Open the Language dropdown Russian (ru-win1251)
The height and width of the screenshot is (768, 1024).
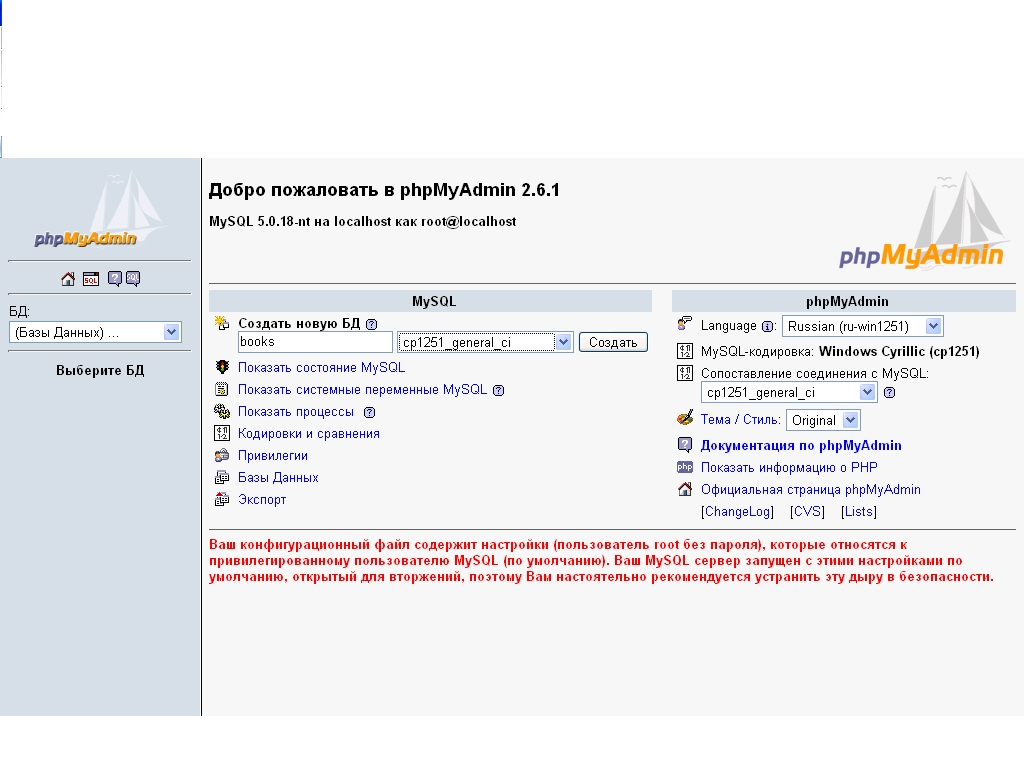pyautogui.click(x=862, y=326)
